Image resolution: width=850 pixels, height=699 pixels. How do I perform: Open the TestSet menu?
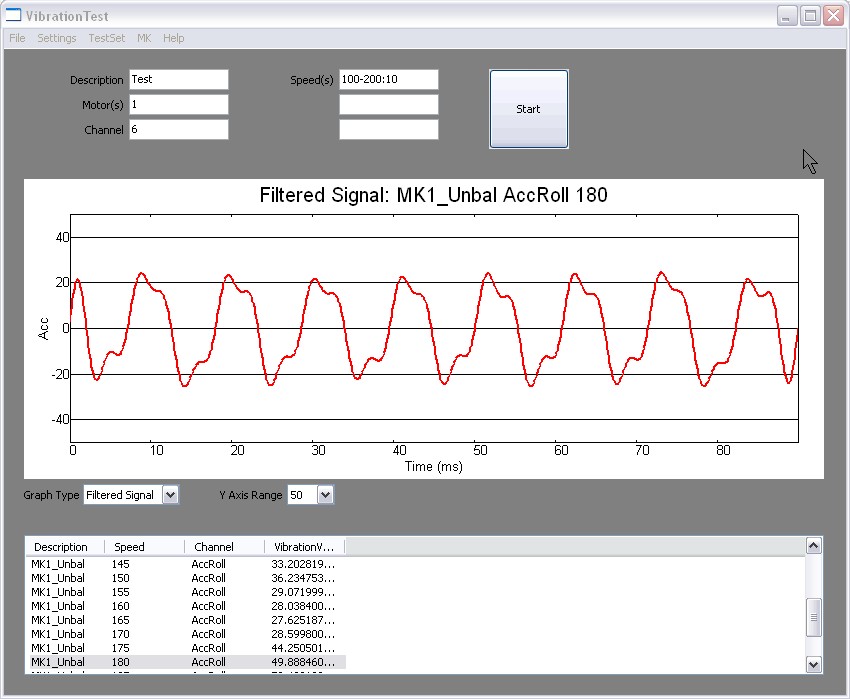click(x=107, y=38)
